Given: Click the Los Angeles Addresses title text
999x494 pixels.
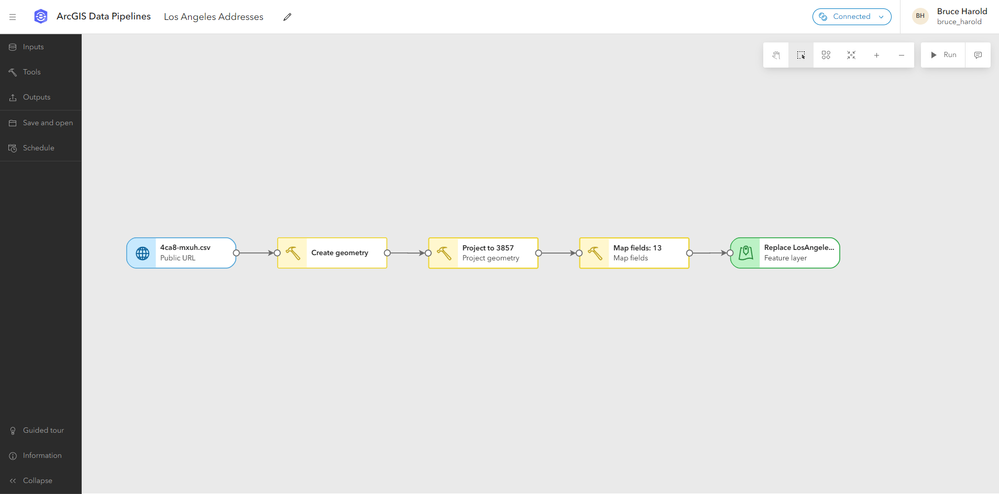Looking at the screenshot, I should point(213,17).
